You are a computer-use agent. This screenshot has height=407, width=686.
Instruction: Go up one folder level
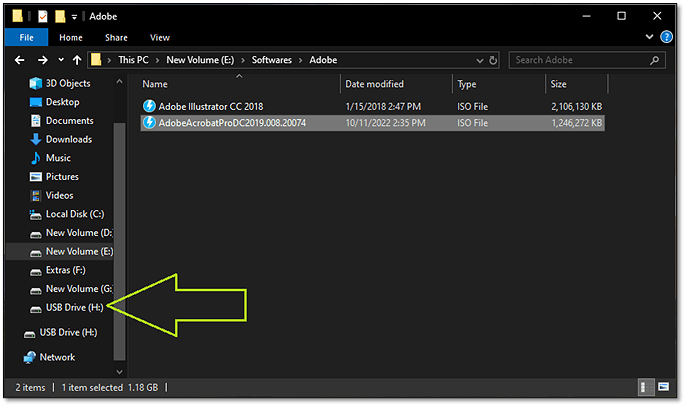pyautogui.click(x=77, y=60)
